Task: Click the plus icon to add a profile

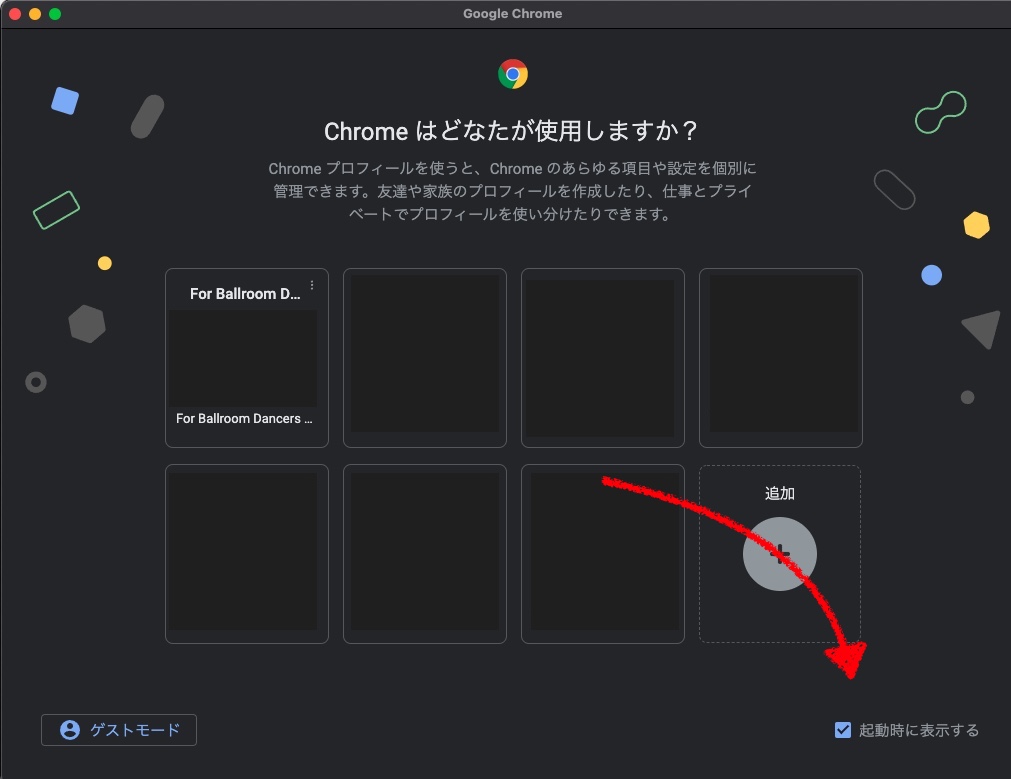Action: [780, 554]
